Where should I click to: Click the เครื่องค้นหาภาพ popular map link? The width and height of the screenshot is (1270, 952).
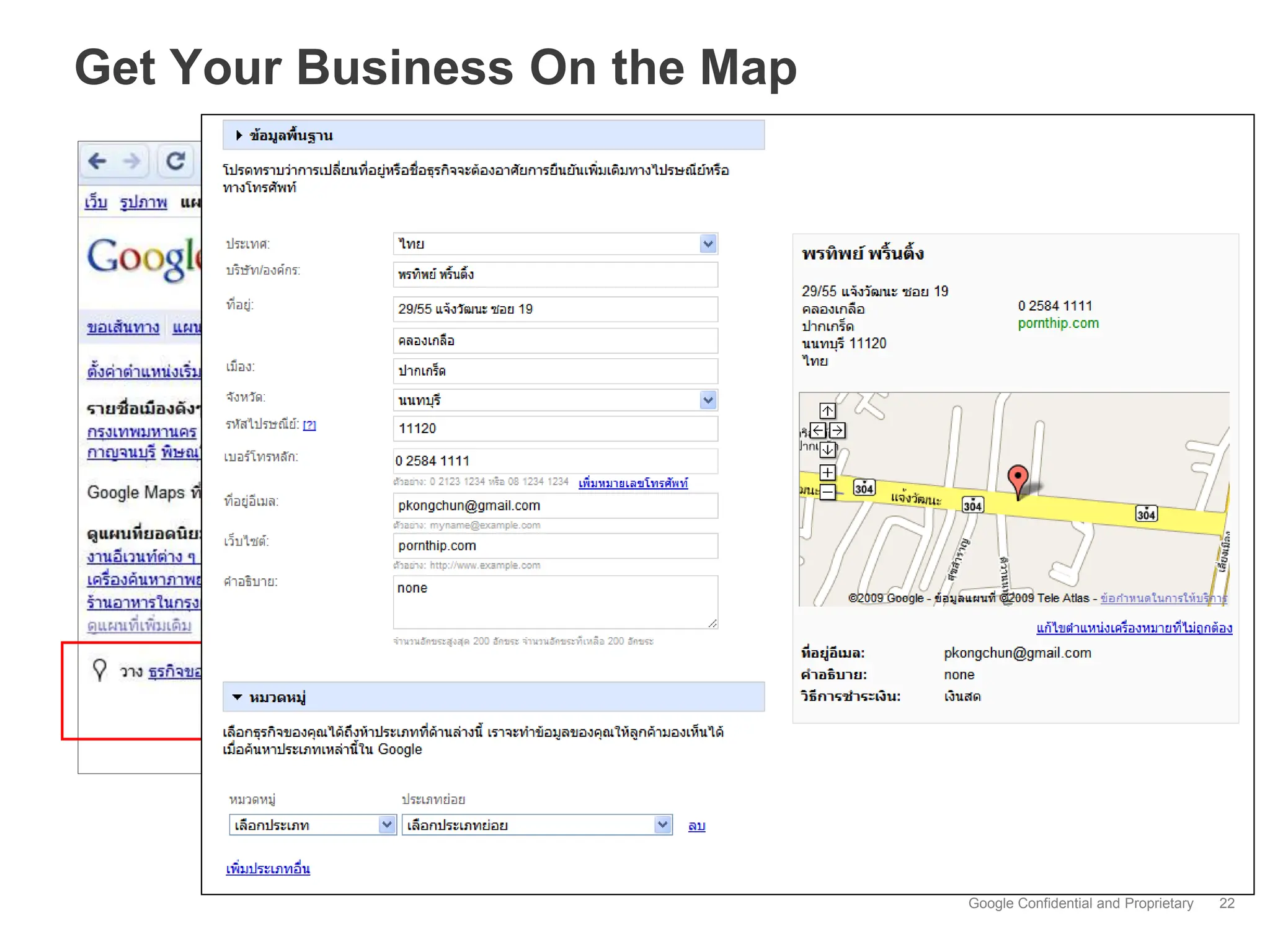144,580
